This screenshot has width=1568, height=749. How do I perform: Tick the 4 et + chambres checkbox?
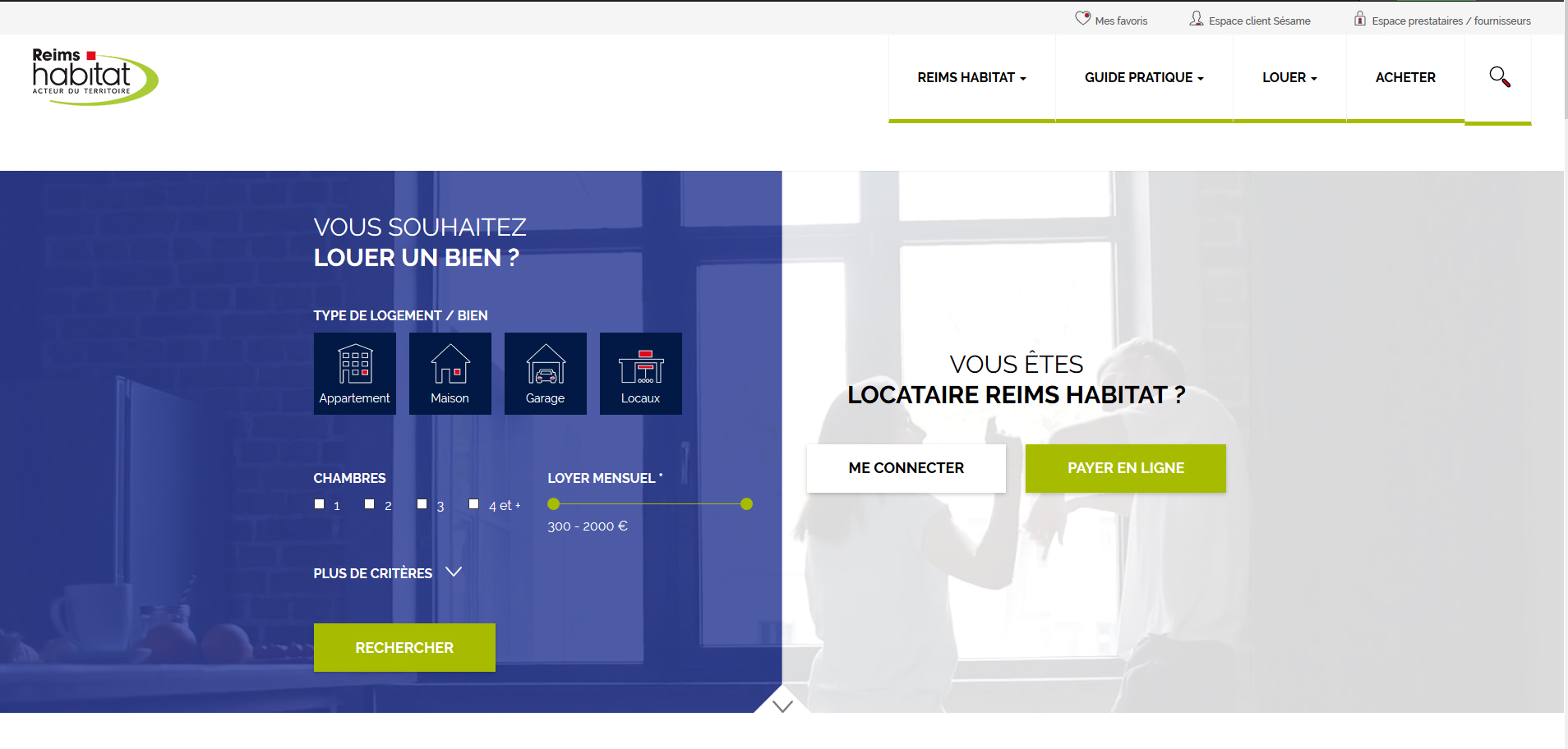(x=474, y=504)
